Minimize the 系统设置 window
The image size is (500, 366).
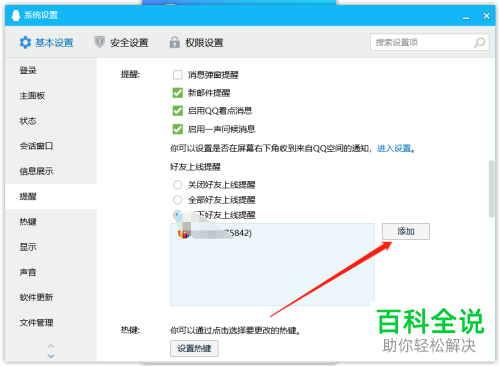point(466,17)
